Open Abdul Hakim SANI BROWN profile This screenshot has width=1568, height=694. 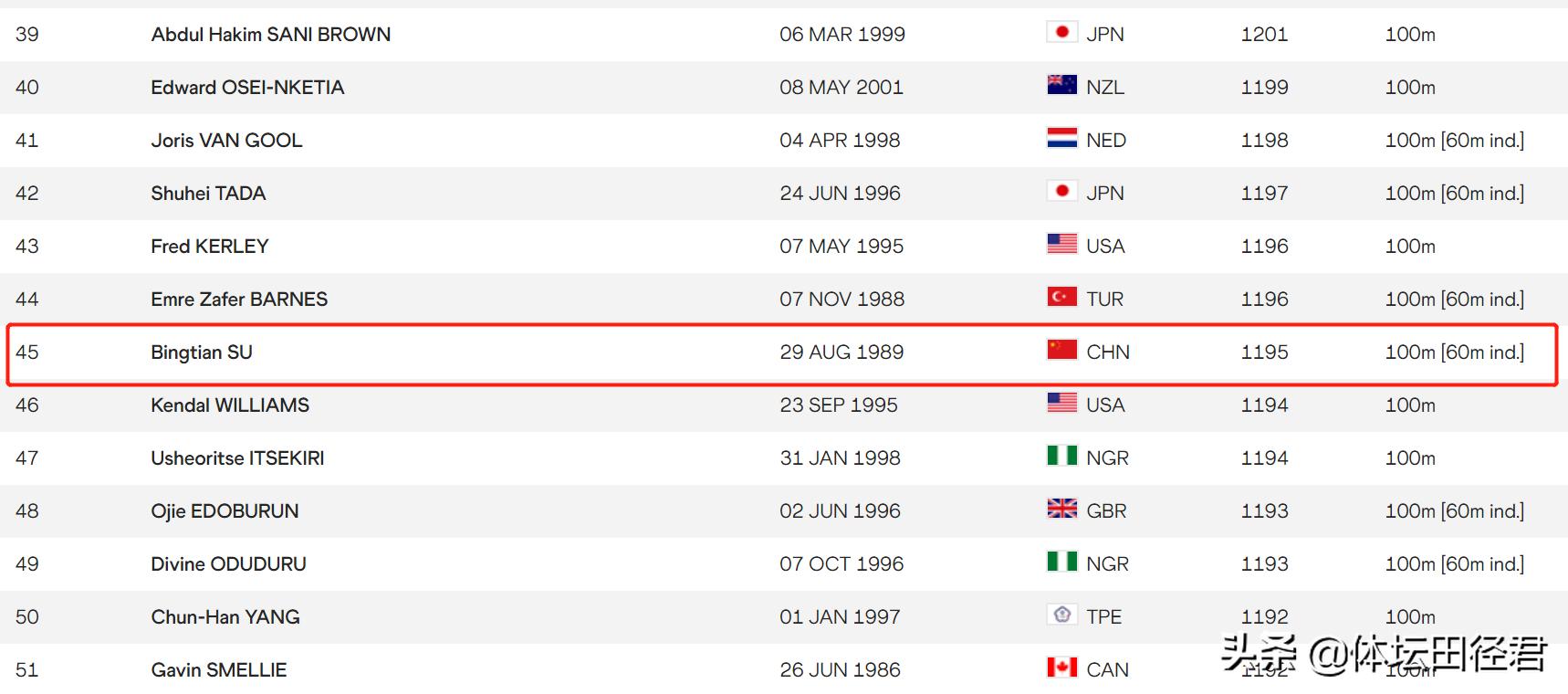(x=271, y=35)
